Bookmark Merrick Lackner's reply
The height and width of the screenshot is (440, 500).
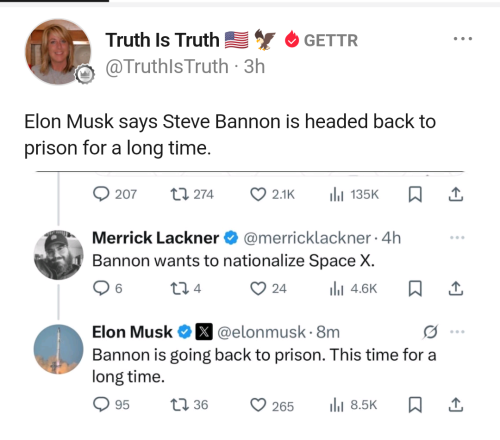click(415, 288)
